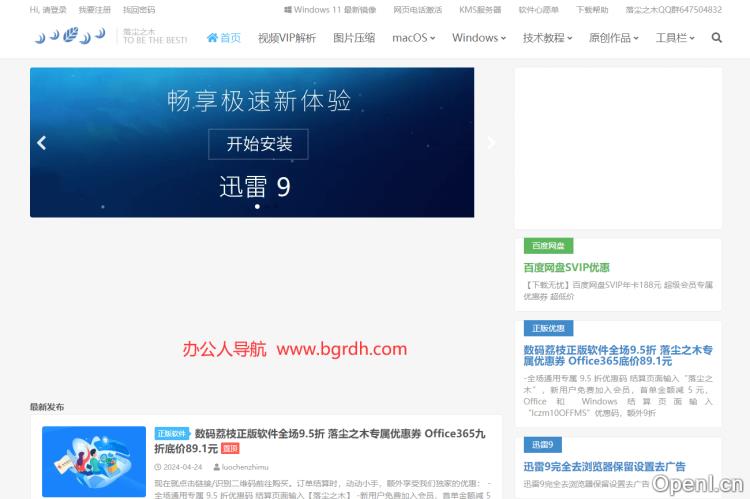Open the 视频VIP解析 menu item
Screen dimensions: 750x499
[x=286, y=38]
